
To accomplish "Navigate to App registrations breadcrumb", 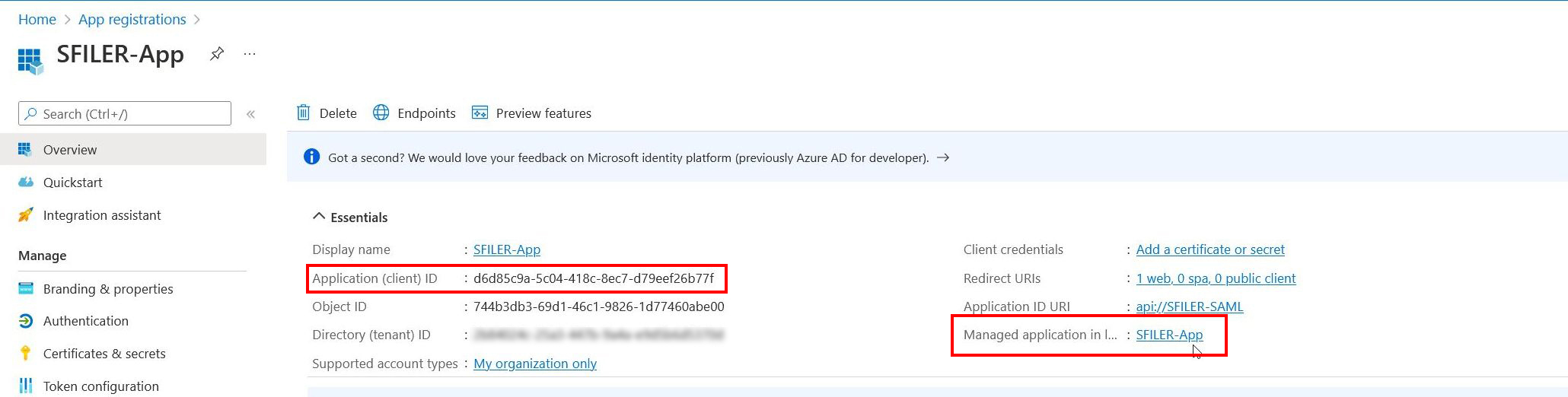I will 132,19.
